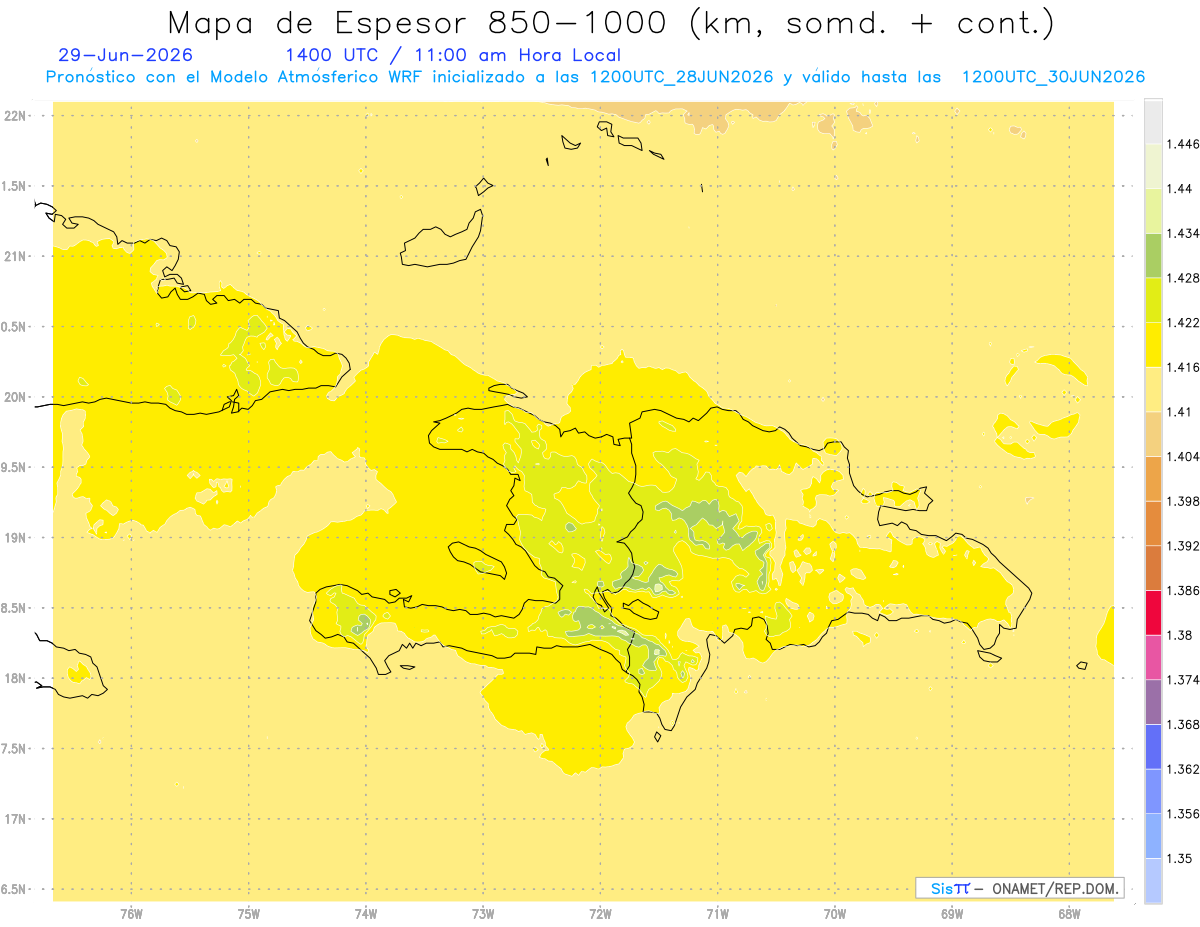Click the 19N latitude label
This screenshot has width=1200, height=927.
(14, 538)
